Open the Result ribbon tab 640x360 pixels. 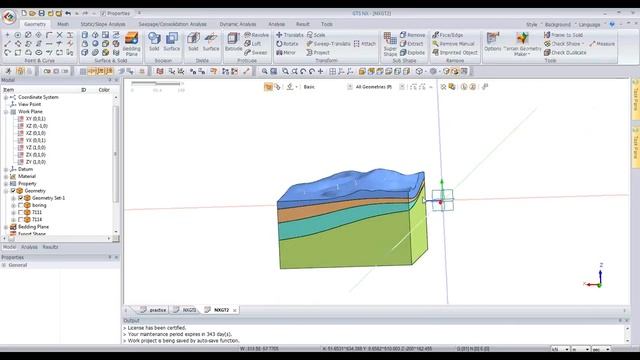(x=302, y=24)
